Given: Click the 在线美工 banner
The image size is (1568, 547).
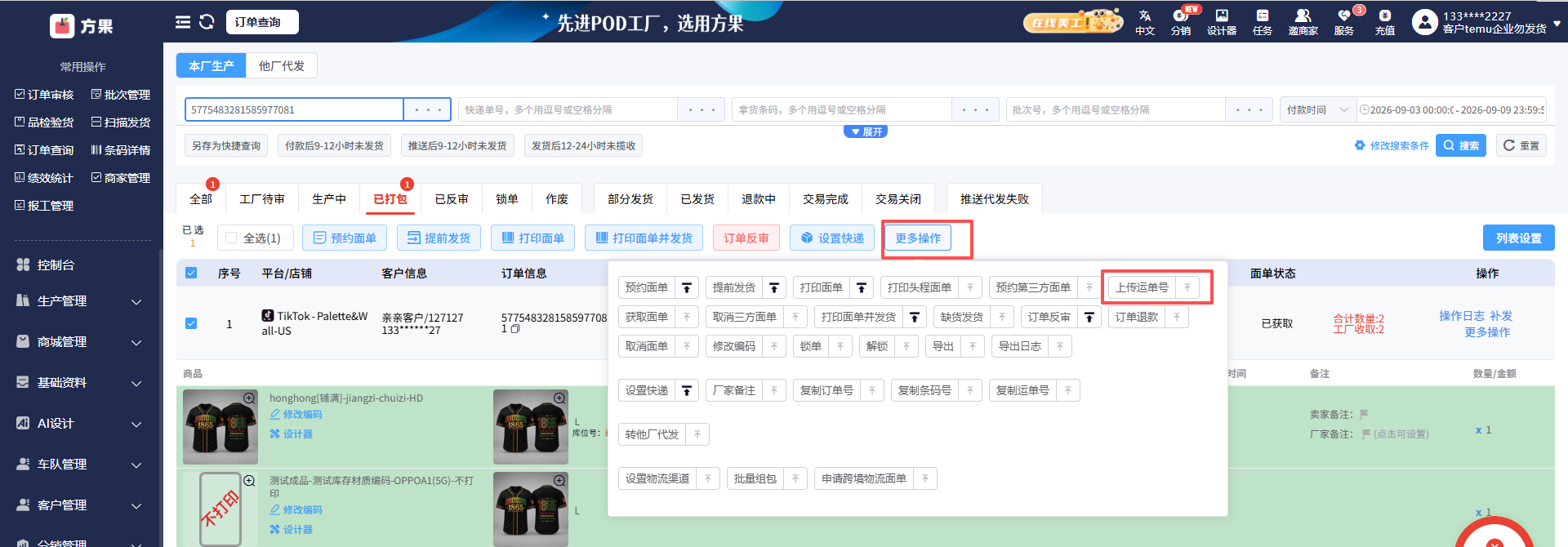Looking at the screenshot, I should coord(1073,22).
